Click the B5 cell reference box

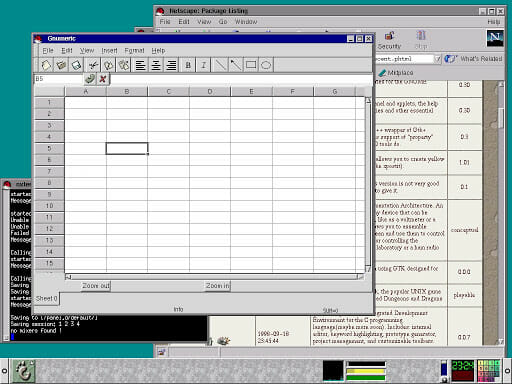pyautogui.click(x=58, y=79)
